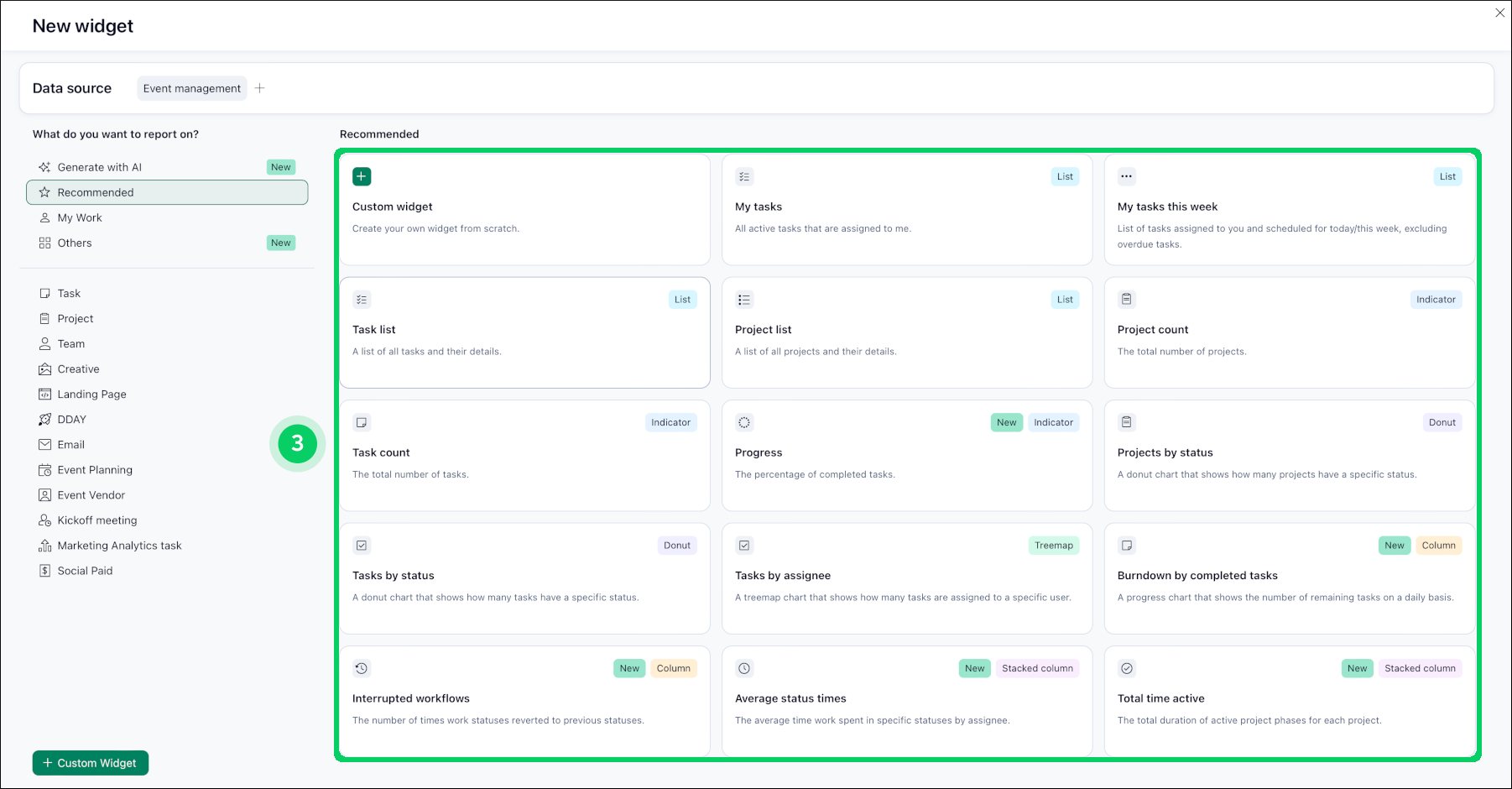Viewport: 1512px width, 789px height.
Task: Select the Event management data source chip
Action: [191, 87]
